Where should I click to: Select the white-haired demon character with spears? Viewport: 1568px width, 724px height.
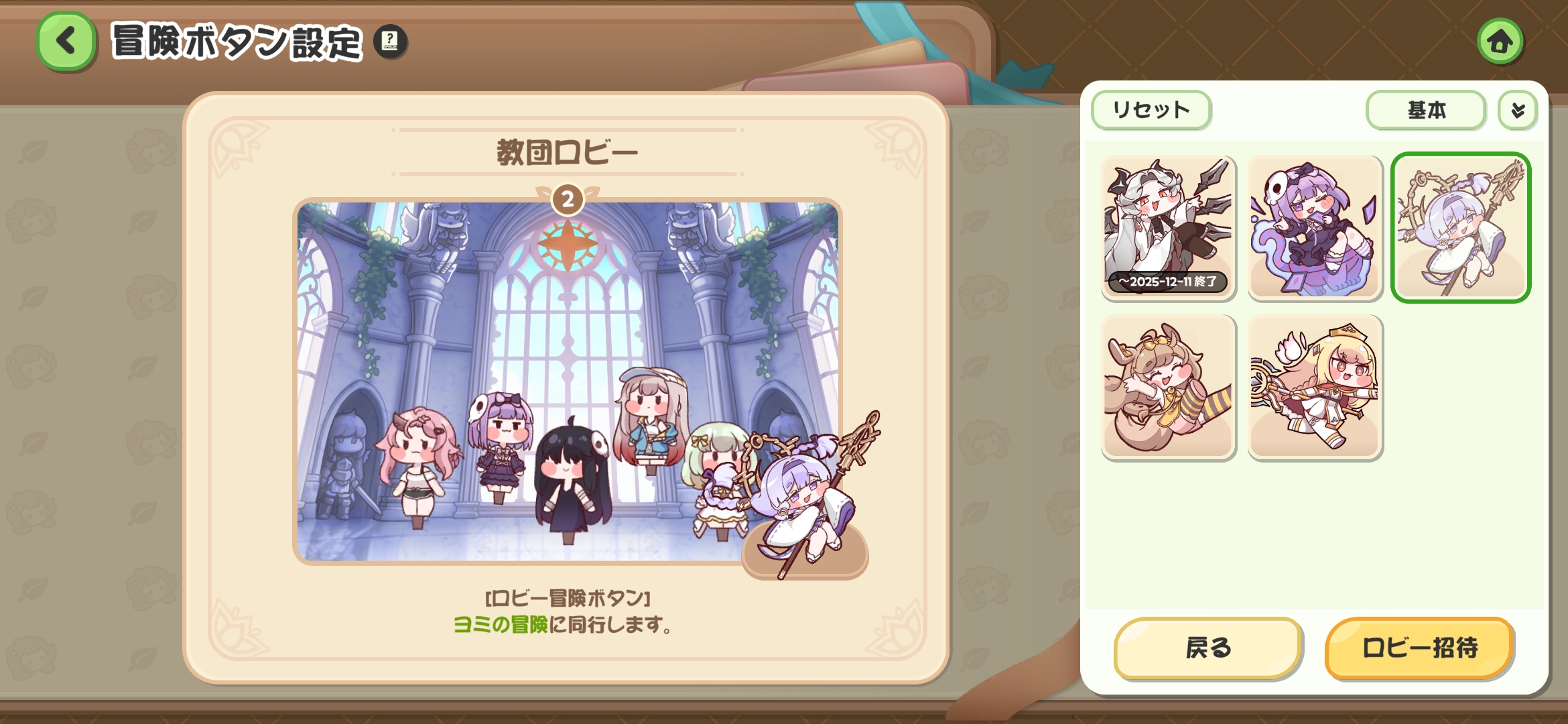[1169, 228]
